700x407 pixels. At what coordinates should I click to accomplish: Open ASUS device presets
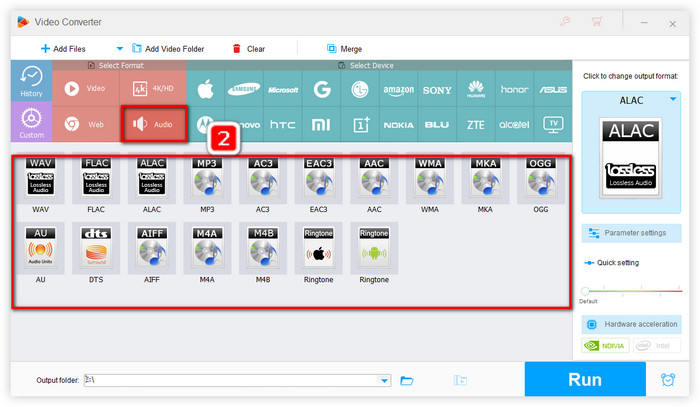pyautogui.click(x=553, y=89)
